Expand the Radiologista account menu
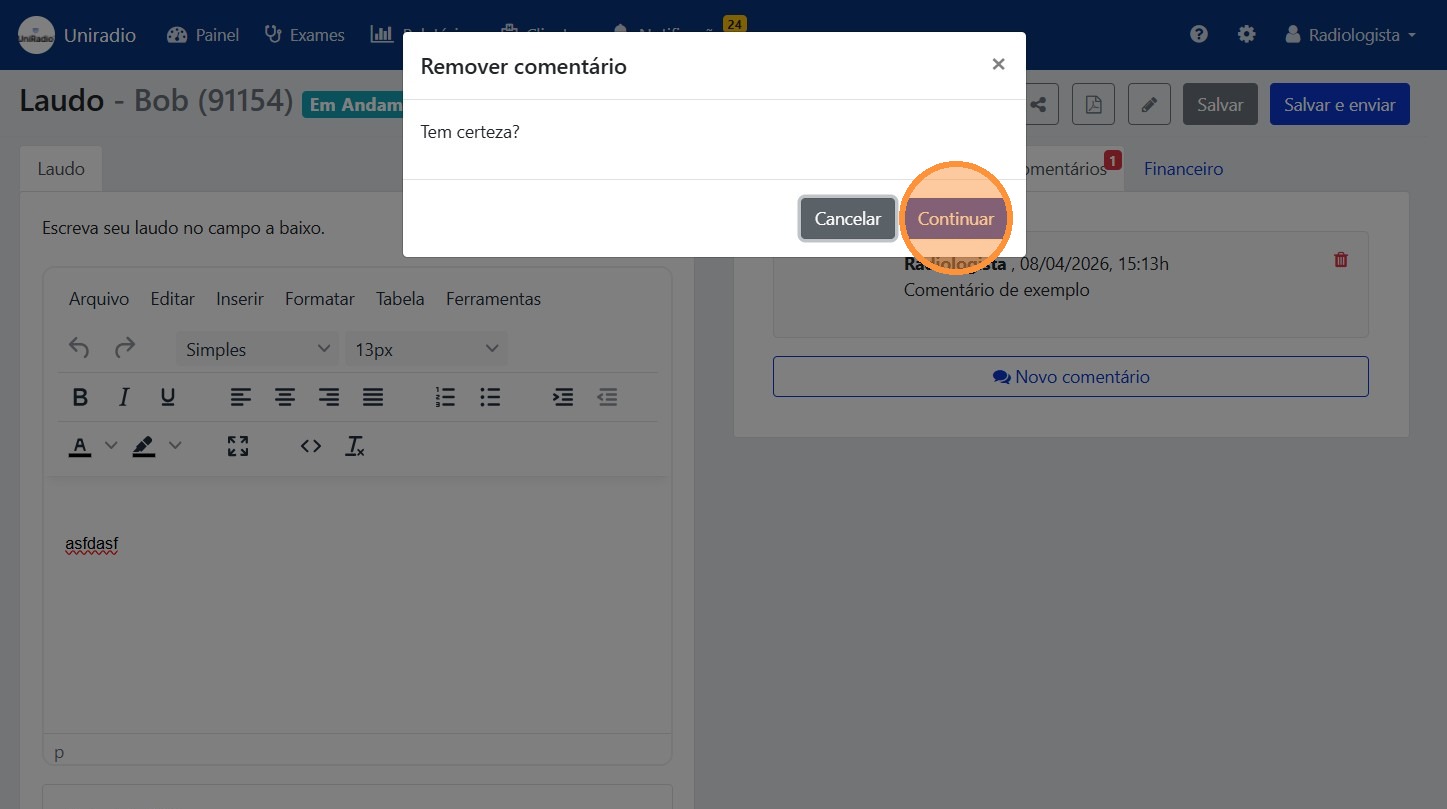Image resolution: width=1447 pixels, height=809 pixels. click(x=1350, y=34)
